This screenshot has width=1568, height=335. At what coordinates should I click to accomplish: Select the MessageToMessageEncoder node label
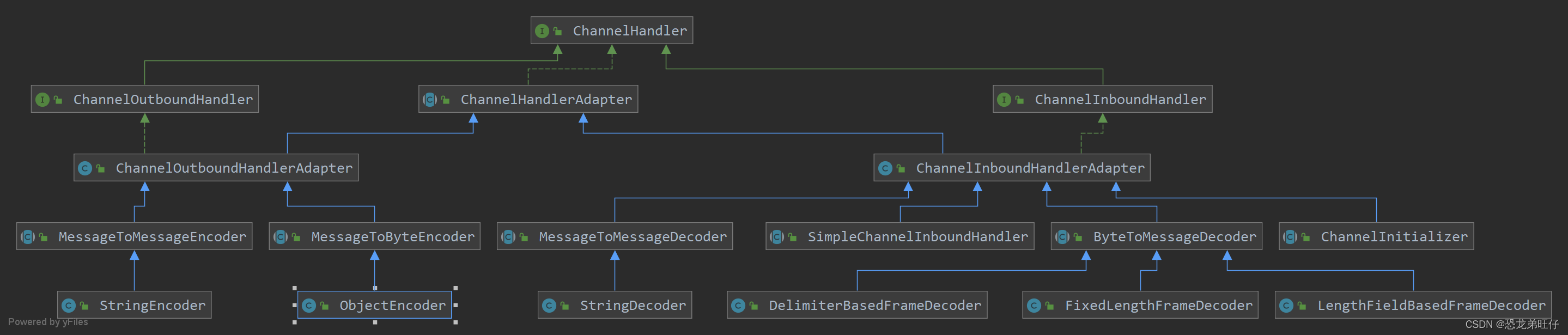[x=152, y=237]
